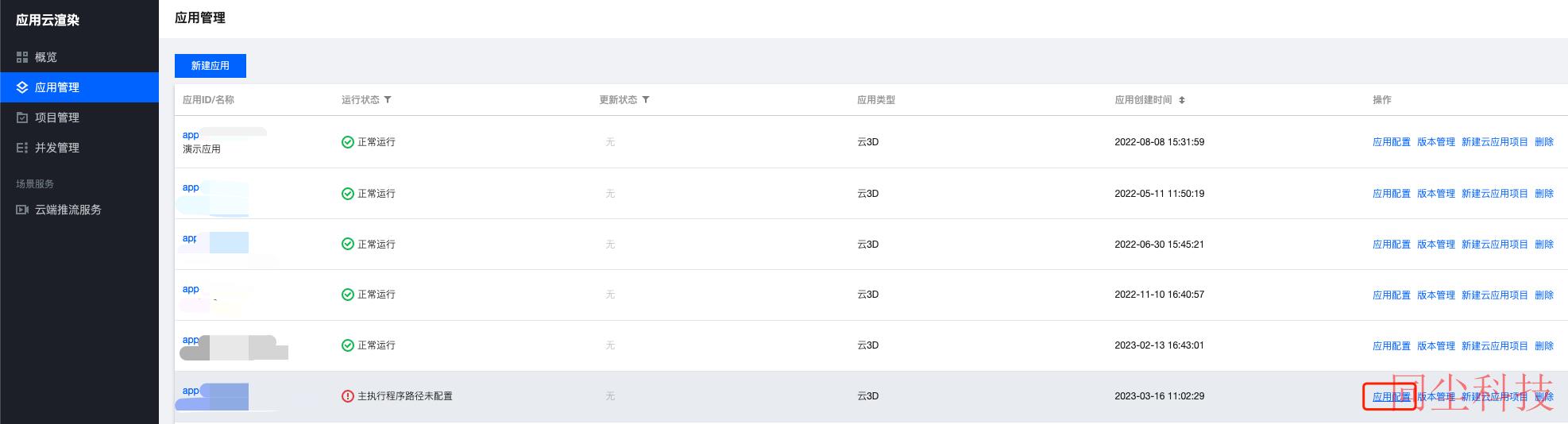
Task: Click the 概览 grid icon in sidebar
Action: [22, 57]
